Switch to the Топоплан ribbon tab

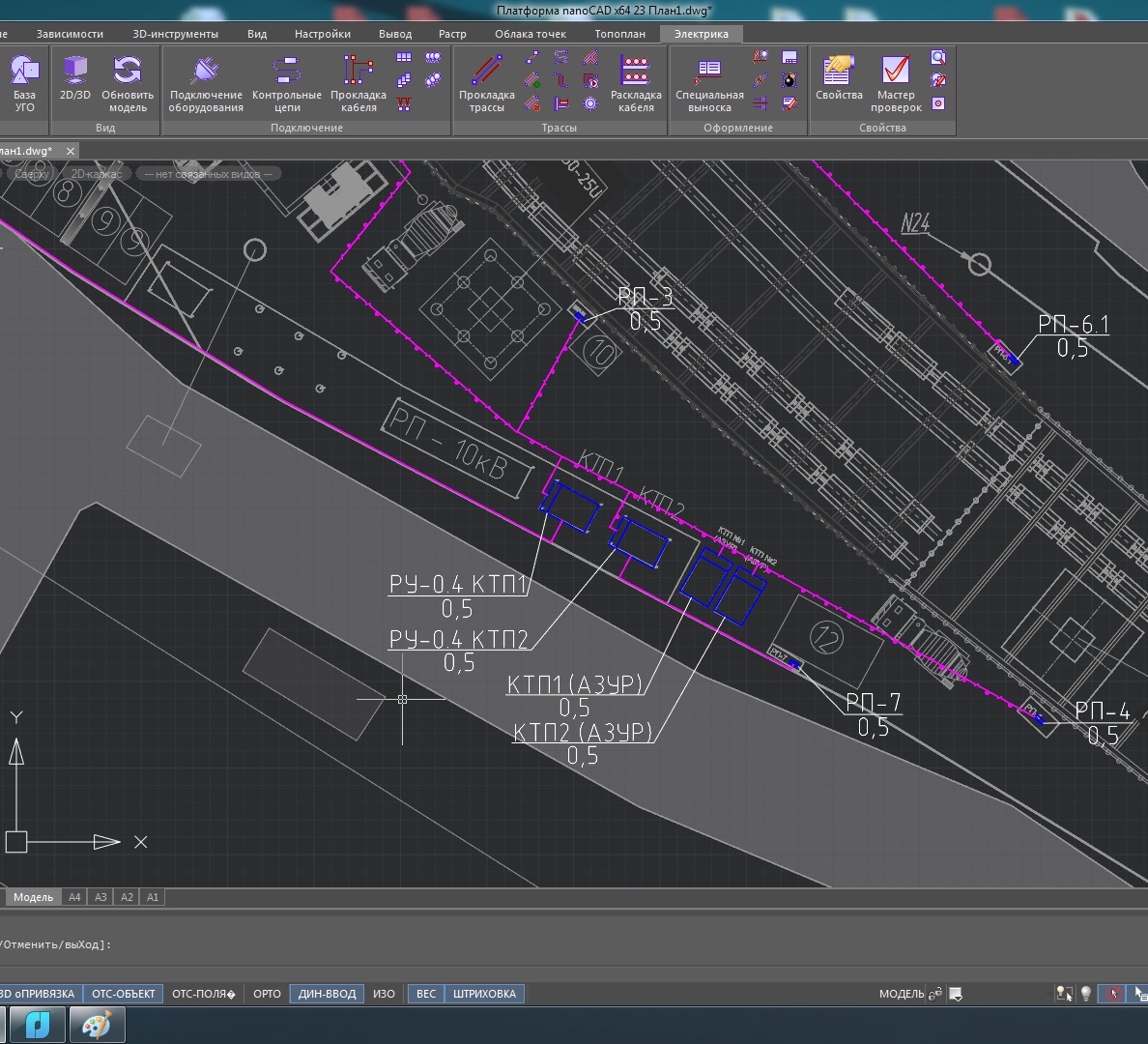click(x=619, y=34)
